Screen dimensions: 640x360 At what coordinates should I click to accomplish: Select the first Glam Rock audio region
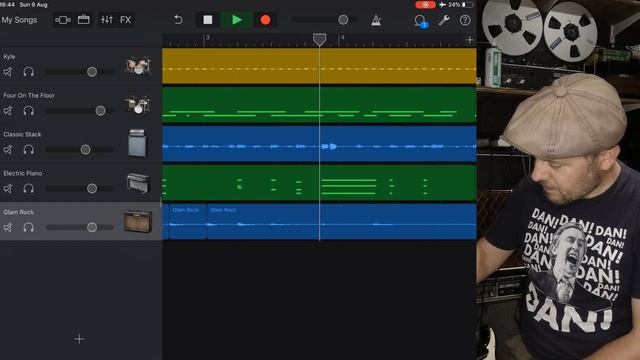(x=188, y=222)
